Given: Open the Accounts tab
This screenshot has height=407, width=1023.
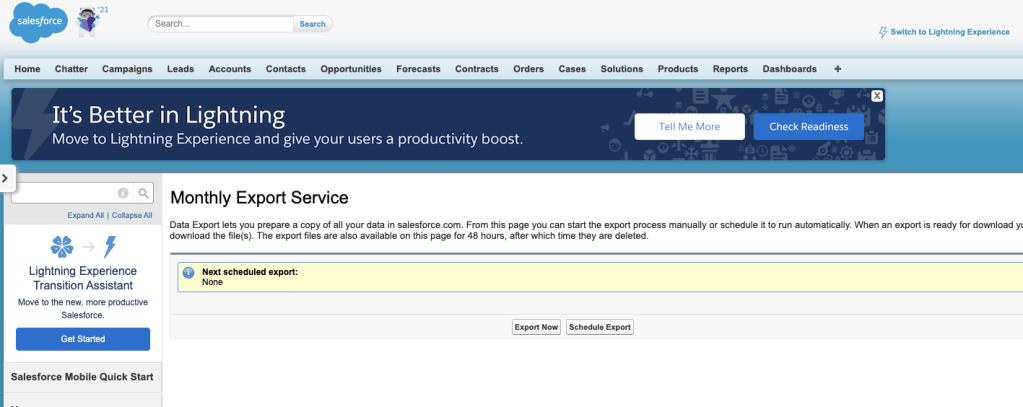Looking at the screenshot, I should (x=230, y=69).
